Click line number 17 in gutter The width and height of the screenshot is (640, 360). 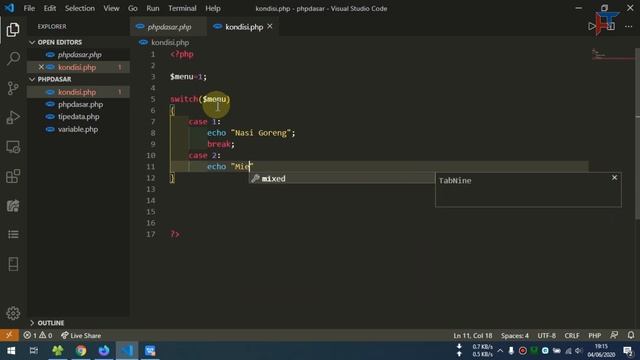151,234
